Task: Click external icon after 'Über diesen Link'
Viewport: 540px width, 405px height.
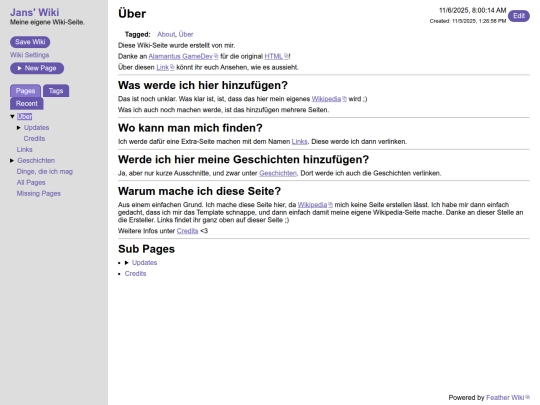Action: click(x=172, y=67)
